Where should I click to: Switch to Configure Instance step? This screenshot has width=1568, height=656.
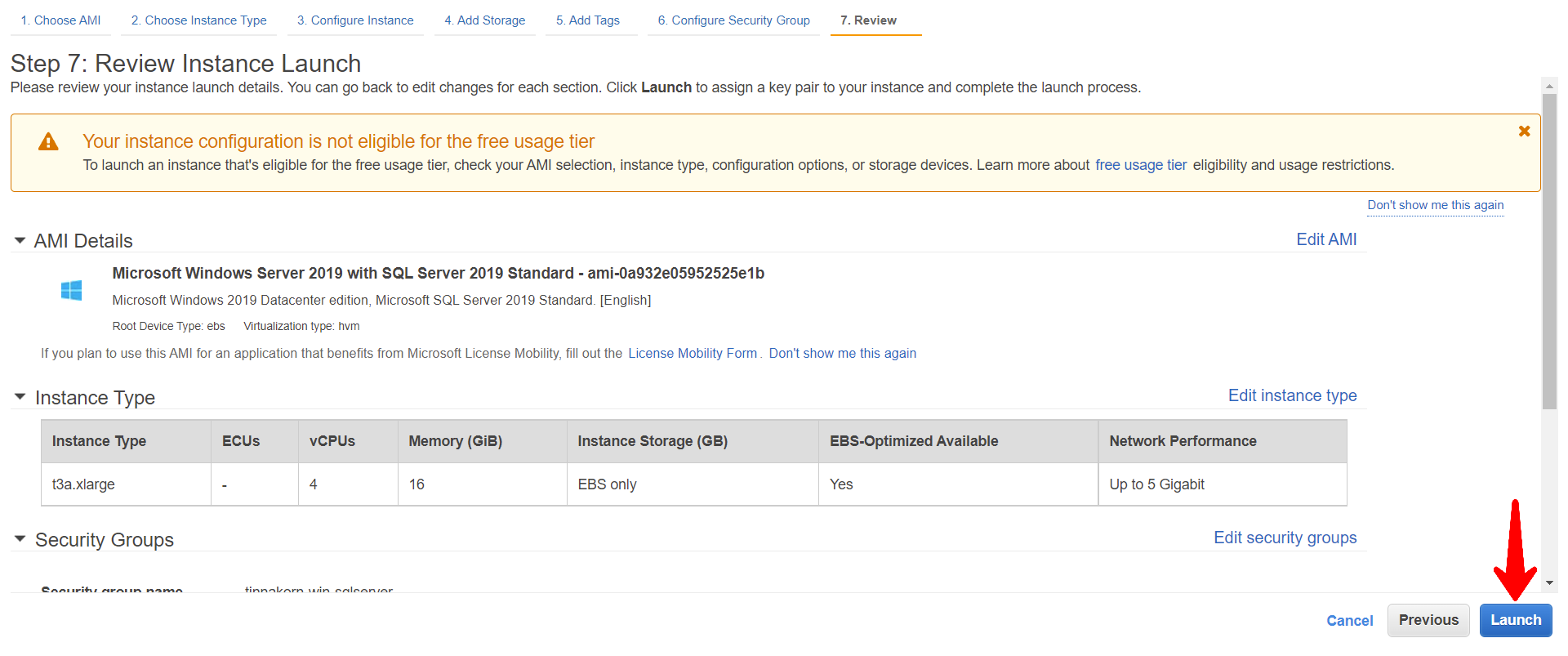point(355,20)
